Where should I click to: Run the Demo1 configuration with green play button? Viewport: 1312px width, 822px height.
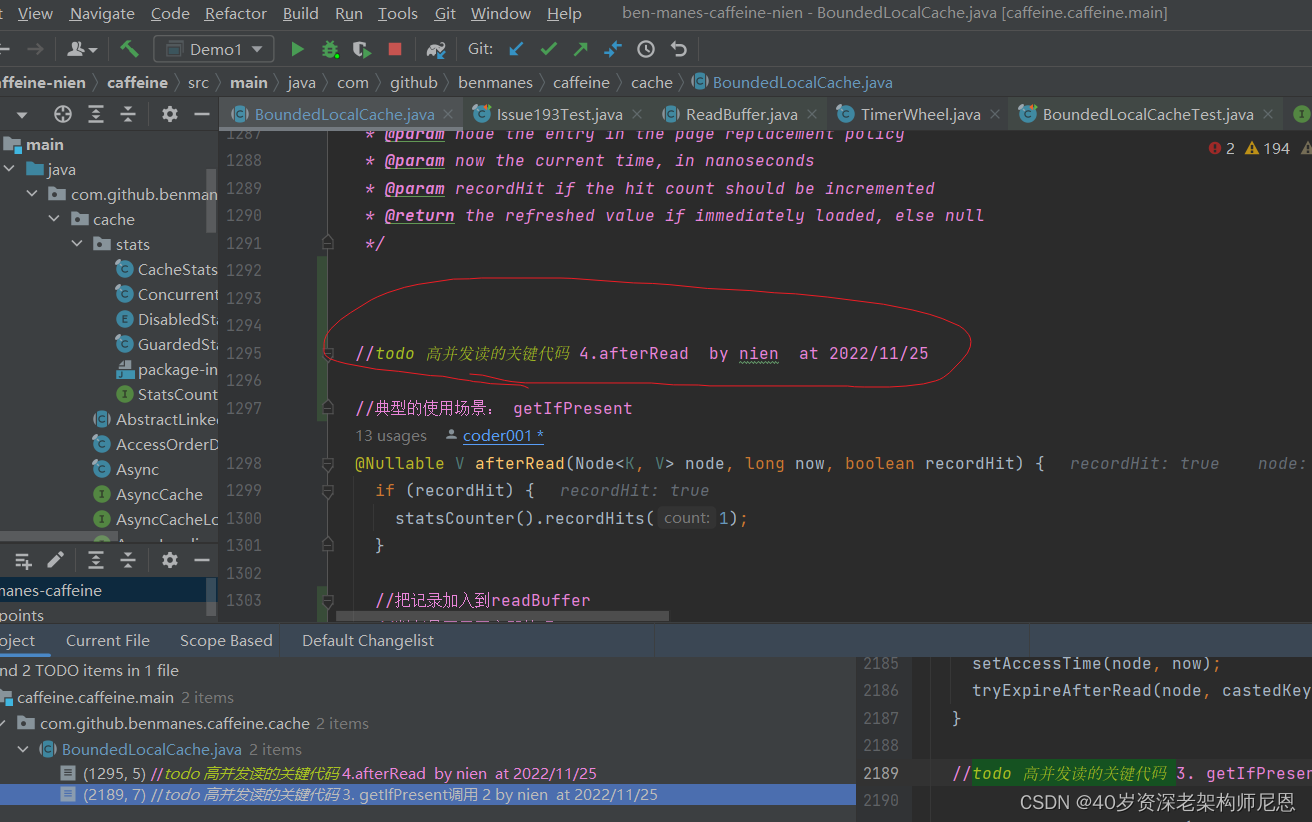tap(297, 49)
